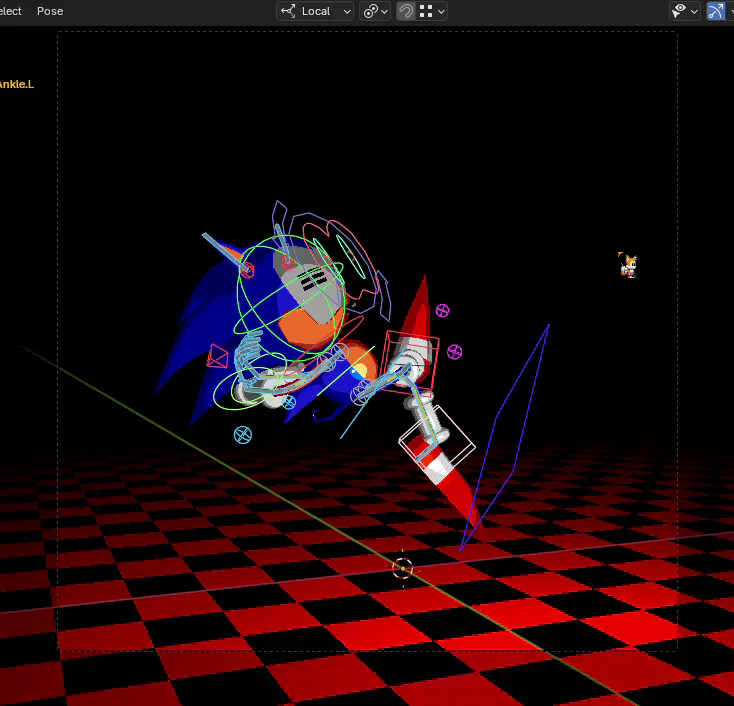Open the Local transform orientation dropdown

(x=315, y=11)
